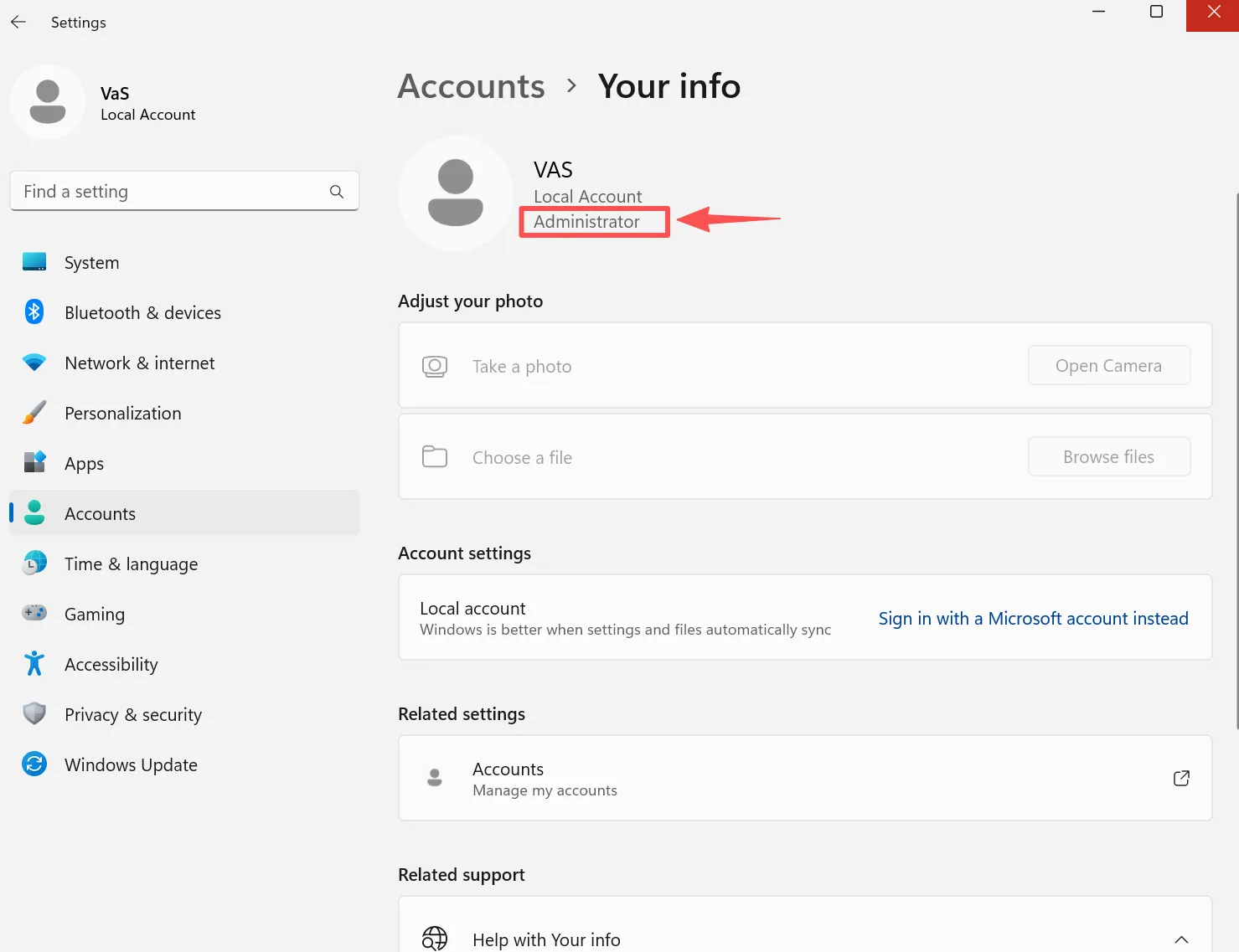1239x952 pixels.
Task: Open Bluetooth & devices via its icon
Action: [x=34, y=312]
